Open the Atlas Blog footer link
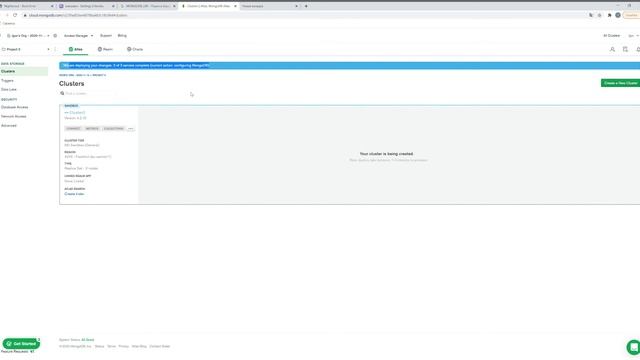Screen dimensions: 640x360 tap(139, 347)
